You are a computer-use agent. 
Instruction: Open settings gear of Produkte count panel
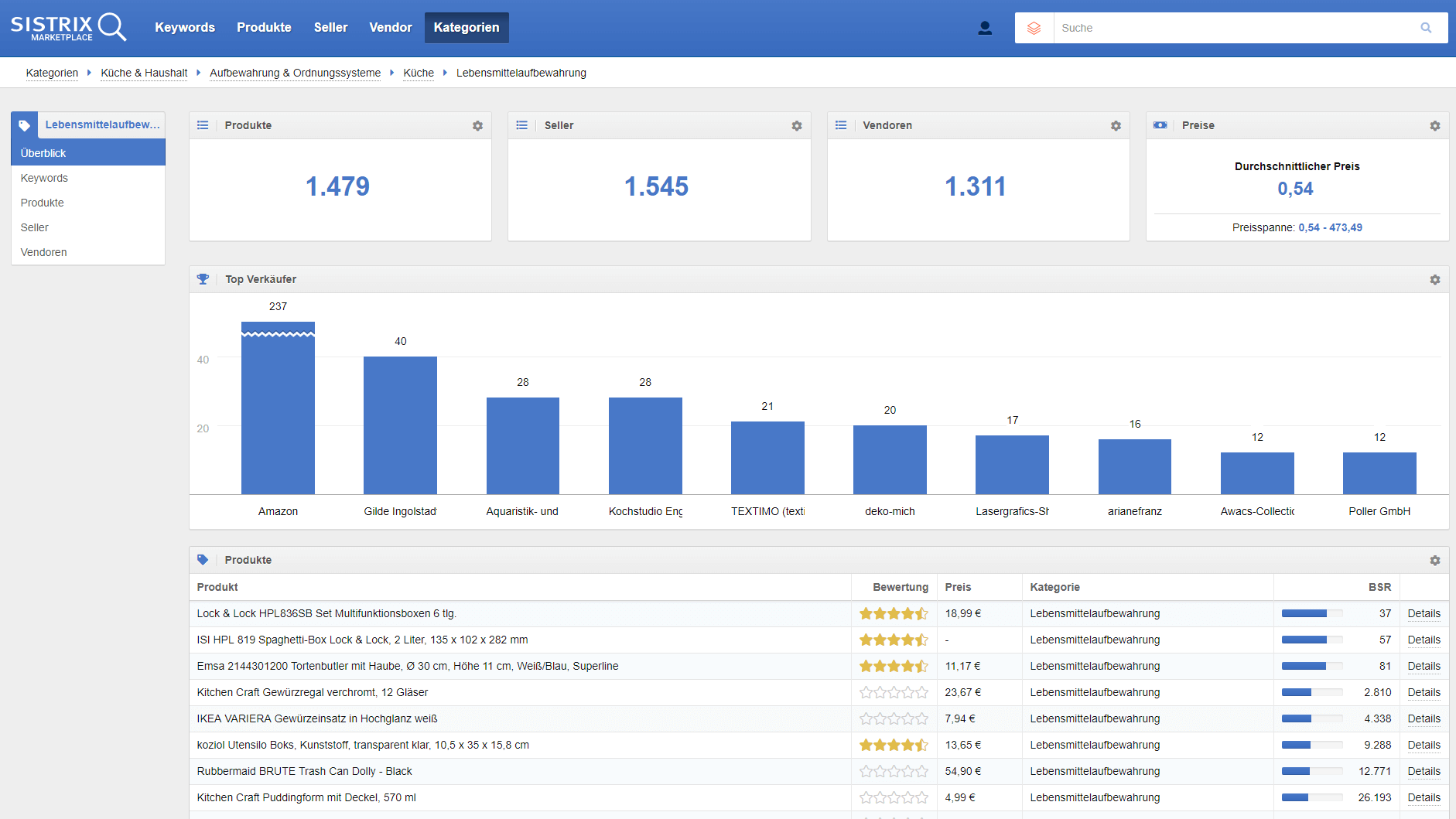click(477, 126)
